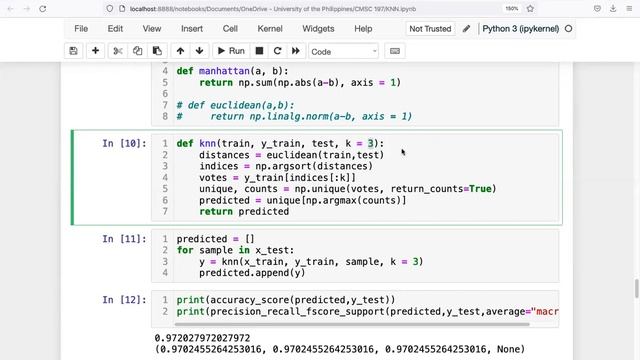Image resolution: width=640 pixels, height=360 pixels.
Task: Open the Widgets menu
Action: click(318, 29)
